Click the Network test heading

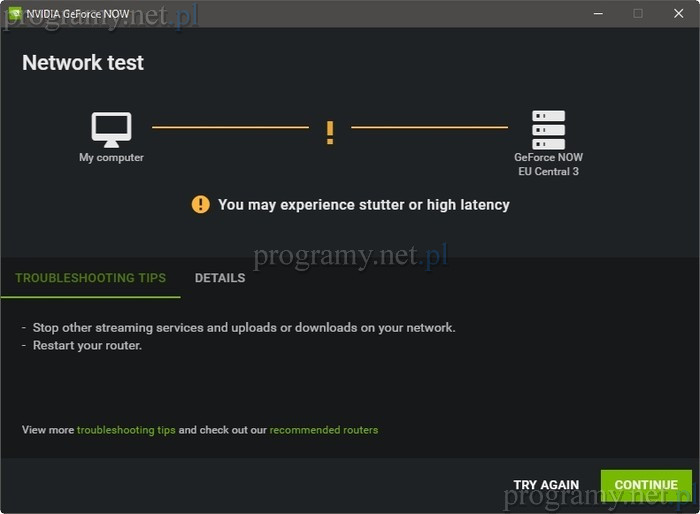pos(83,63)
